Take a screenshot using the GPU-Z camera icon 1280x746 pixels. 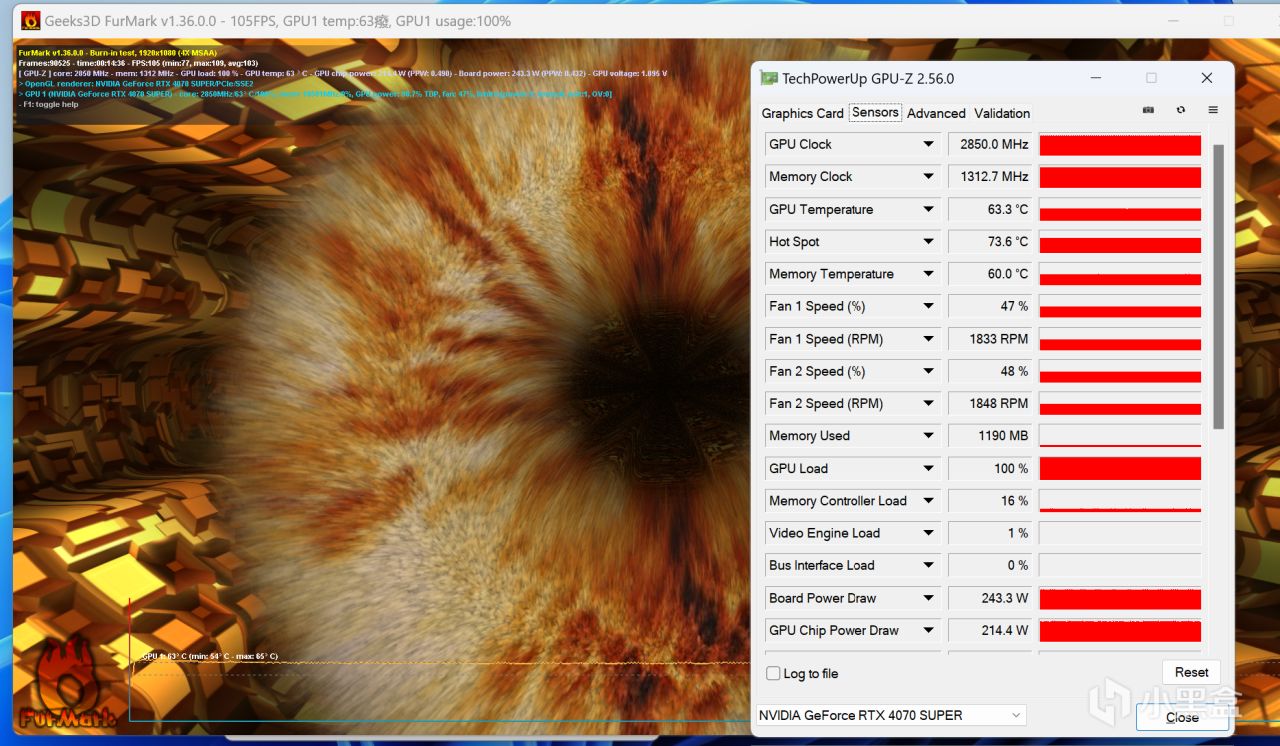coord(1148,110)
